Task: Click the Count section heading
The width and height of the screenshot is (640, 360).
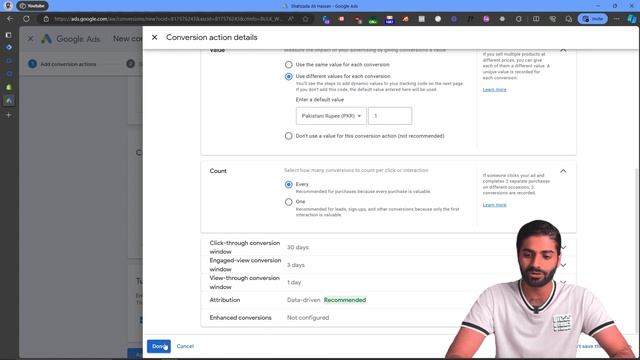Action: tap(218, 171)
